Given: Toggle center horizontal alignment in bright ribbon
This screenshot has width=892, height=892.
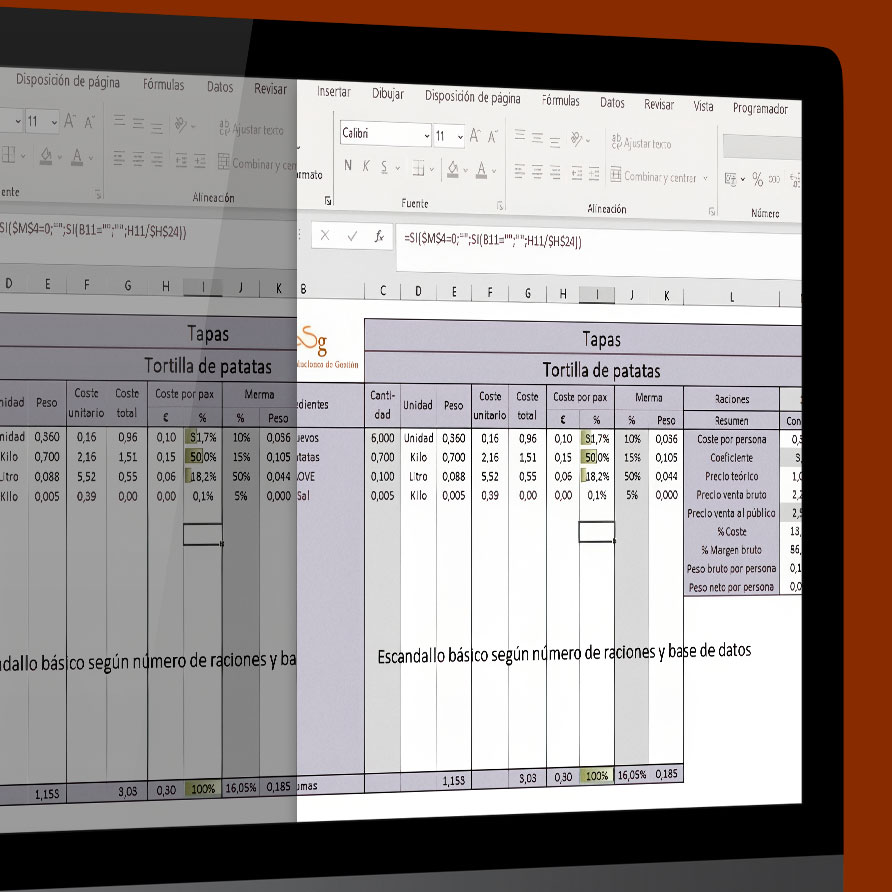Looking at the screenshot, I should click(x=537, y=171).
